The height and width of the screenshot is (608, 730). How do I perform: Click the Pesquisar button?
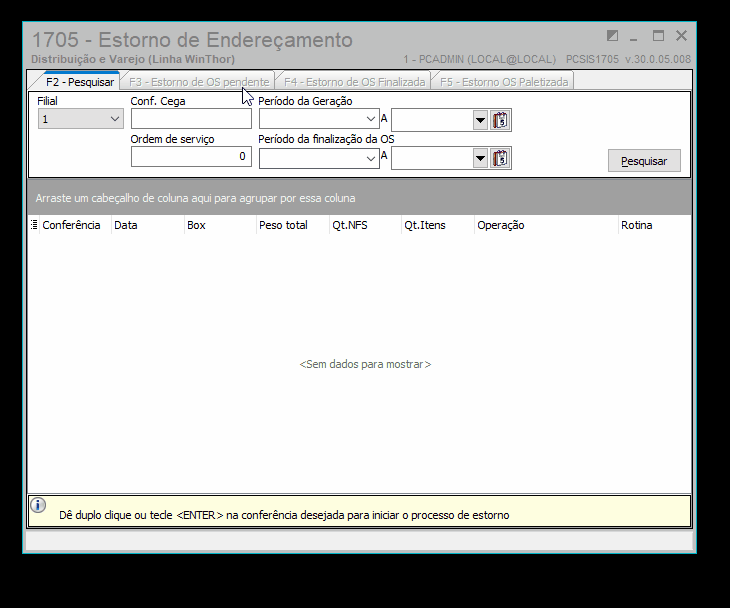644,161
